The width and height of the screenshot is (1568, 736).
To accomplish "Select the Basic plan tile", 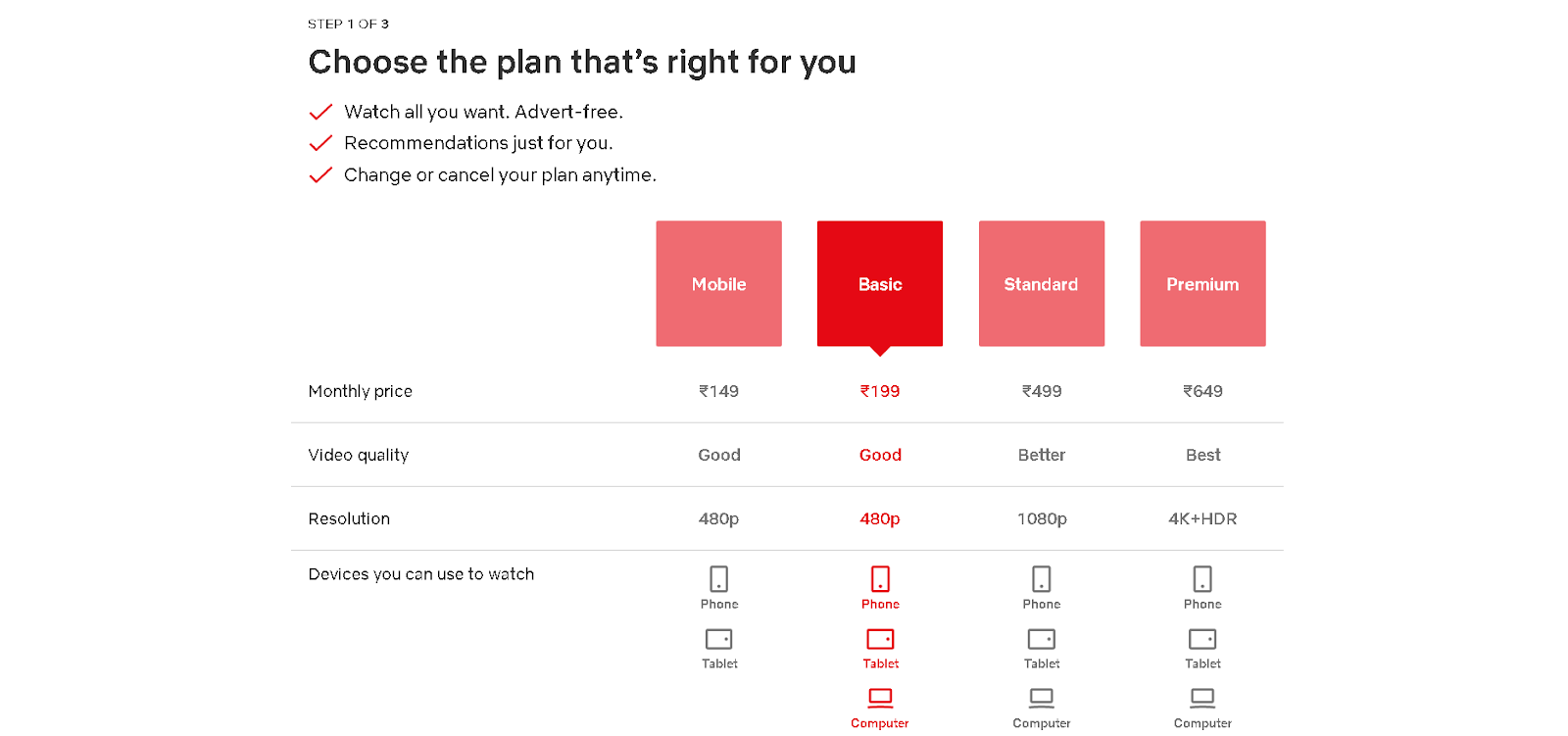I will (880, 283).
